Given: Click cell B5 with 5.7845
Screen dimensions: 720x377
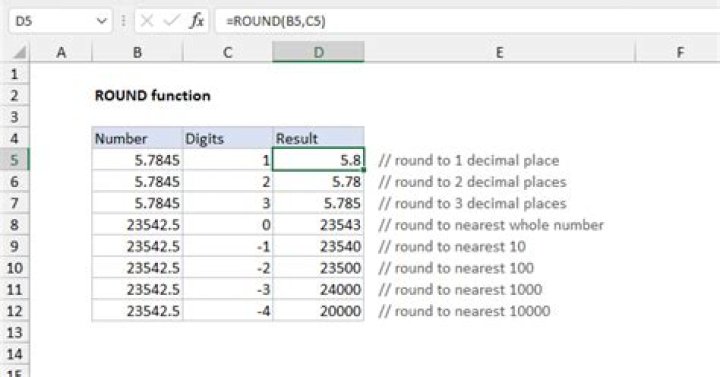Looking at the screenshot, I should [x=137, y=160].
